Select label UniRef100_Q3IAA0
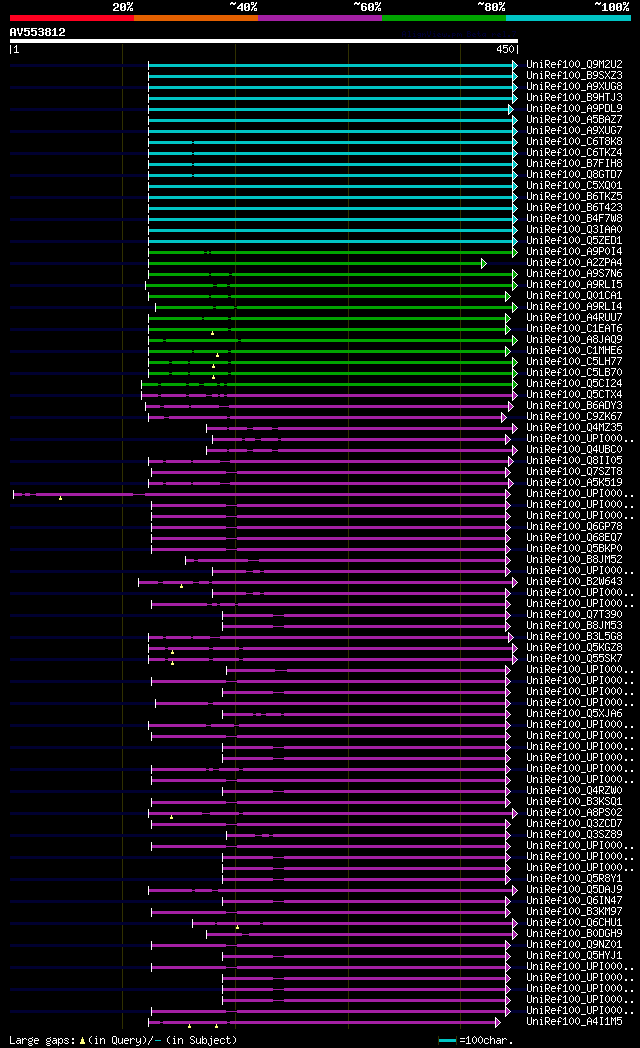 tap(574, 229)
